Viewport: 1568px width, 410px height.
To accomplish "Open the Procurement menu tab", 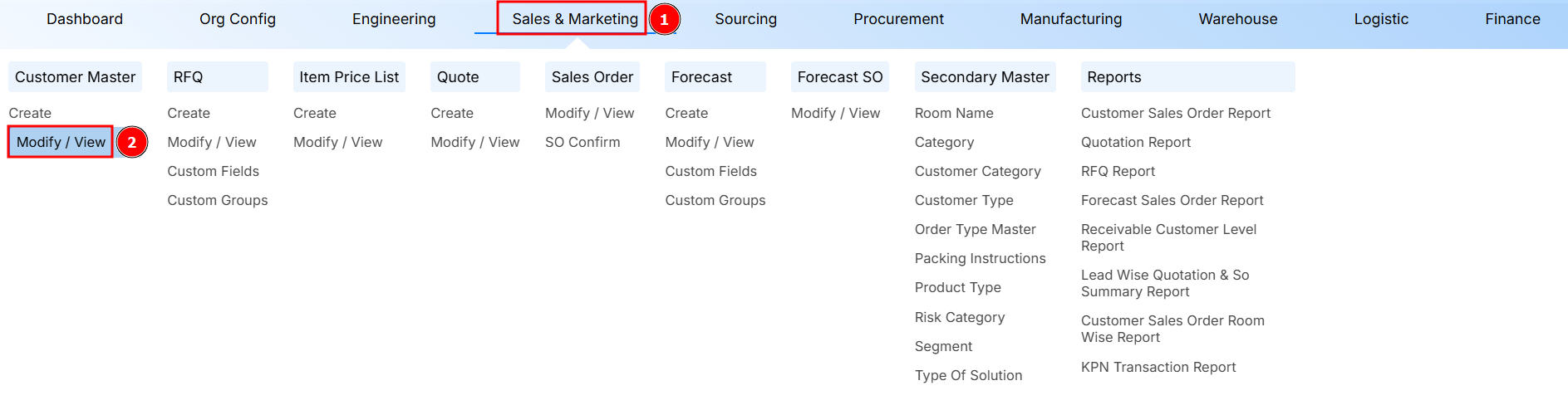I will coord(898,19).
